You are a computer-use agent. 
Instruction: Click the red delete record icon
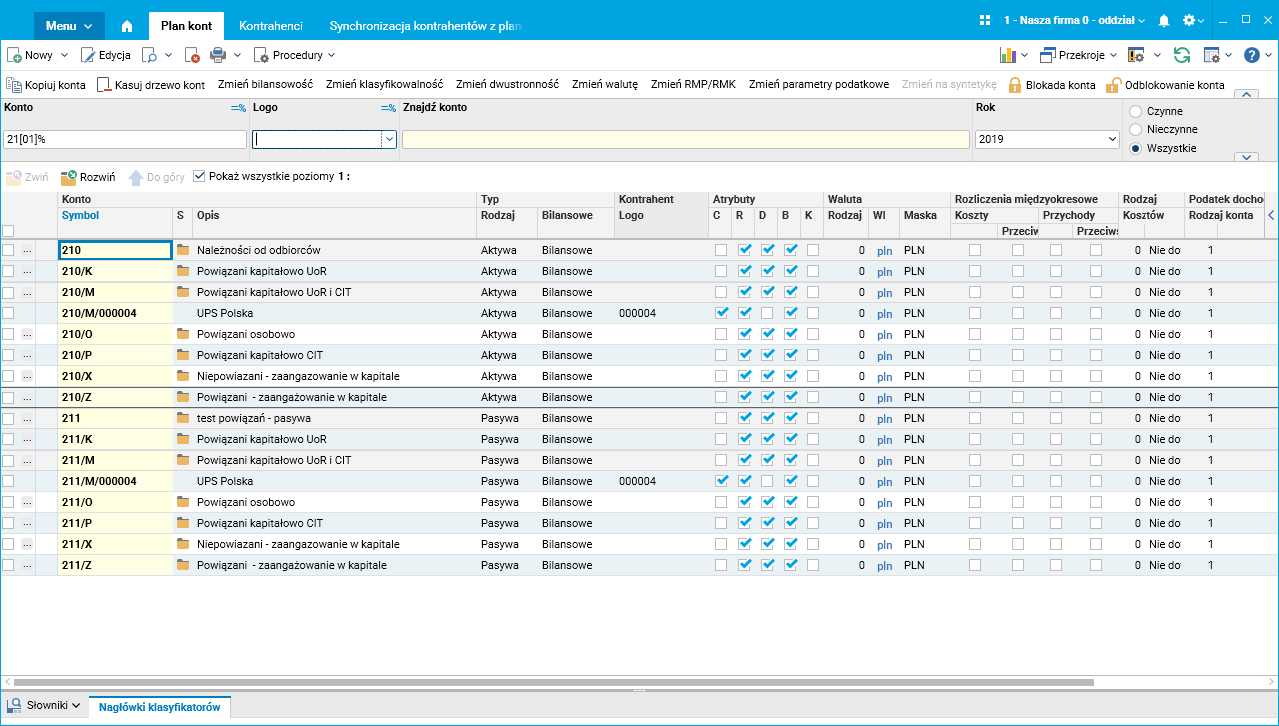[191, 55]
